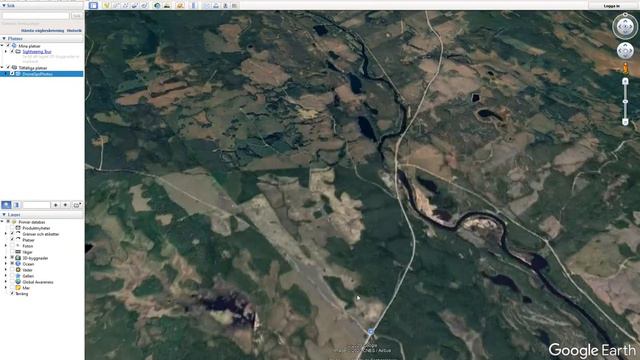Click the add folder icon in Places toolbar
The width and height of the screenshot is (640, 360).
(77, 205)
